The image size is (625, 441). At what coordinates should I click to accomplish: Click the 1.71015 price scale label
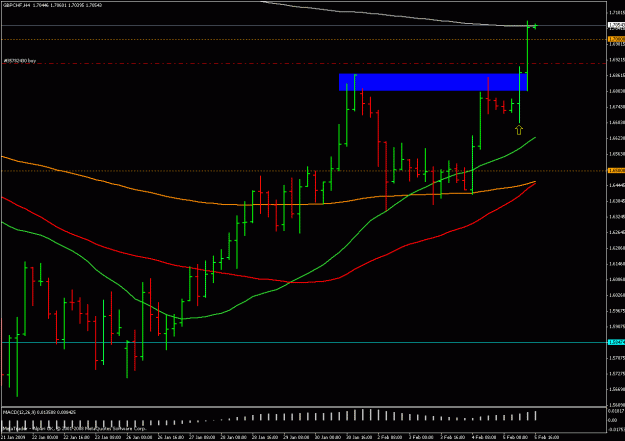[x=616, y=13]
